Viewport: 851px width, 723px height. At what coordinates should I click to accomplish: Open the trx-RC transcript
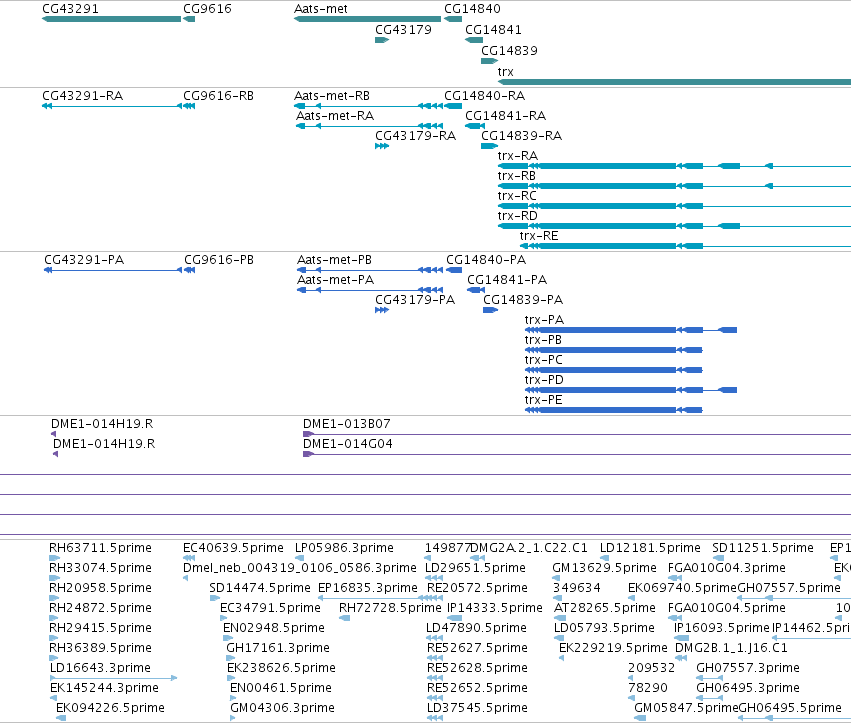pyautogui.click(x=674, y=206)
